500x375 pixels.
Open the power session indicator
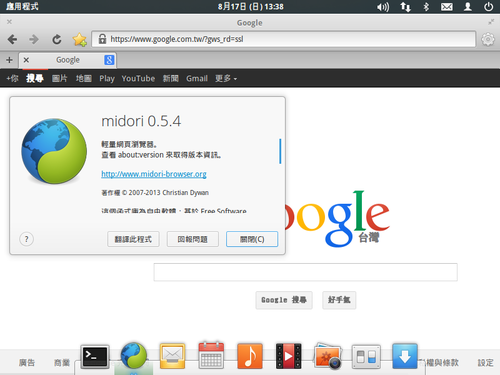pos(489,7)
